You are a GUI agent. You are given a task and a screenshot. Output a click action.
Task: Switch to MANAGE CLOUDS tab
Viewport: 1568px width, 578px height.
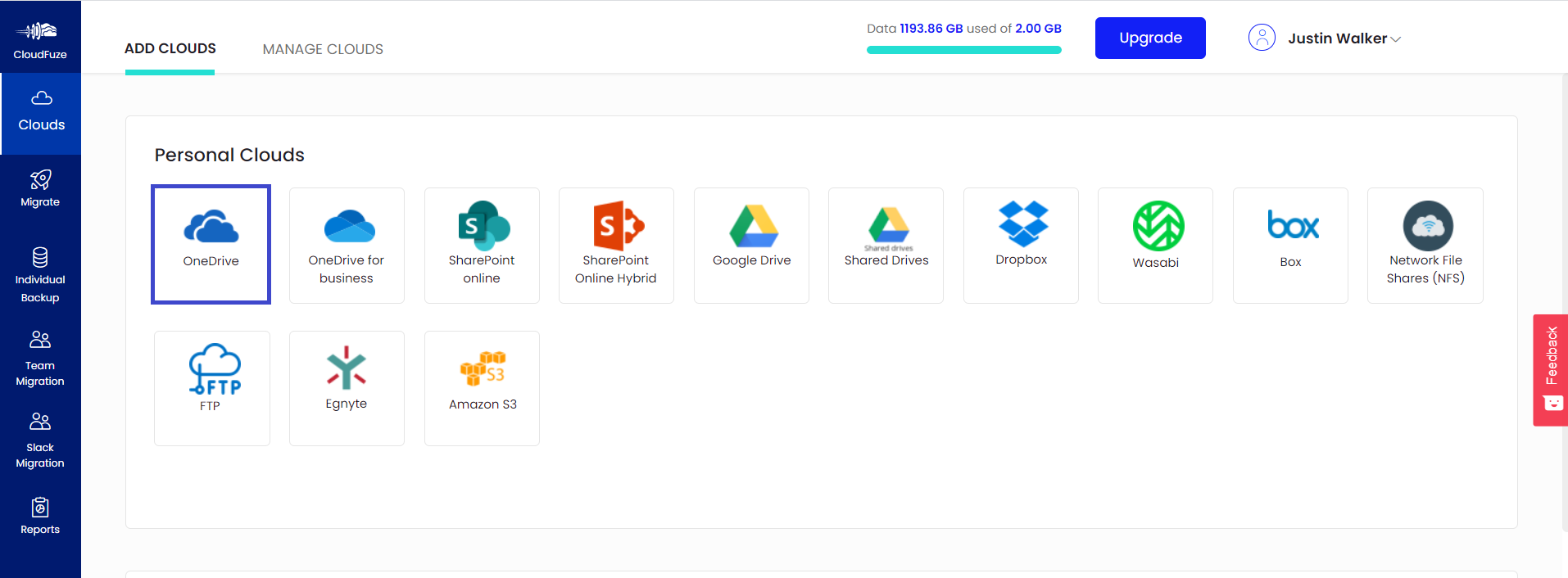[x=323, y=49]
